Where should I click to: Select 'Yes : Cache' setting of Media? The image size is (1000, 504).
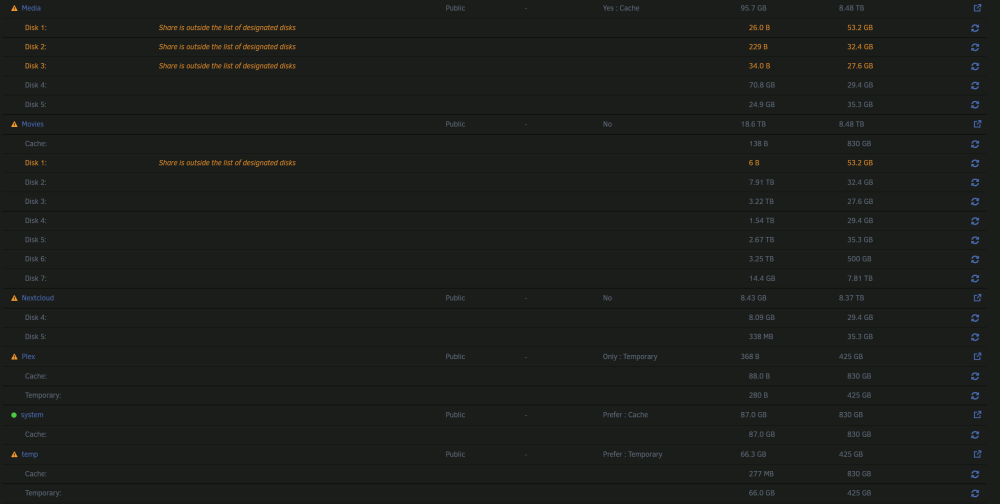click(x=621, y=8)
